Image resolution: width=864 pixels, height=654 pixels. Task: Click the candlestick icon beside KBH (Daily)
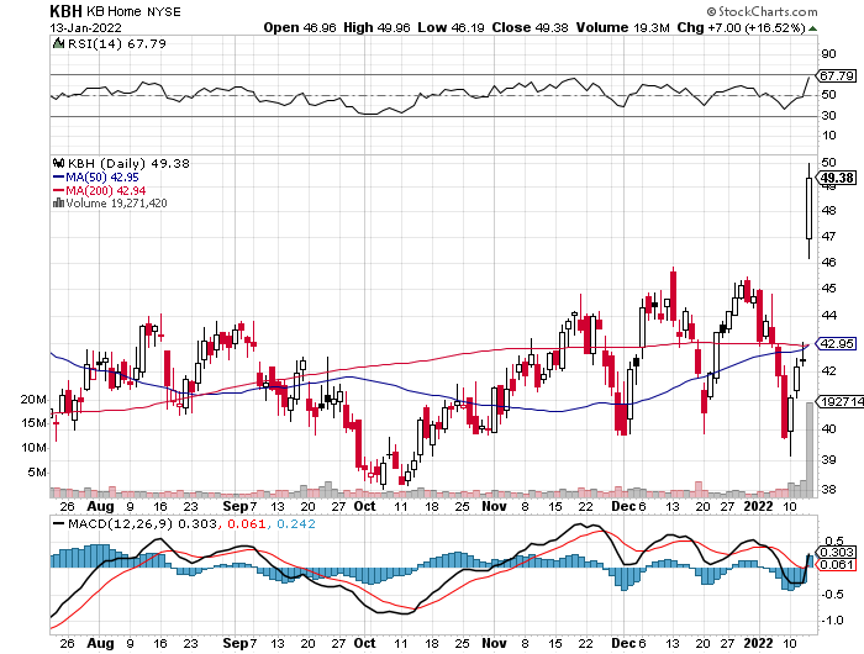coord(58,164)
